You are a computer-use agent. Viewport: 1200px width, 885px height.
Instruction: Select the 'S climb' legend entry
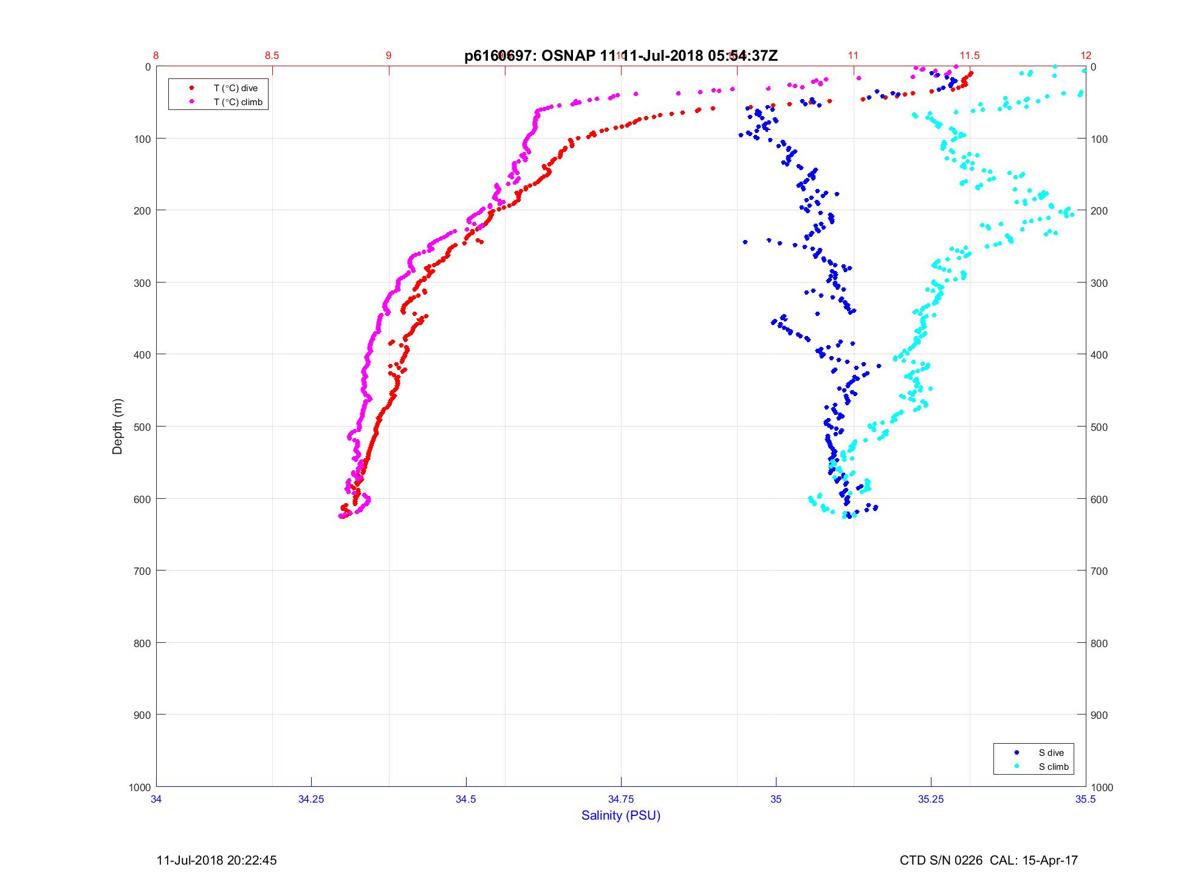click(x=1054, y=767)
